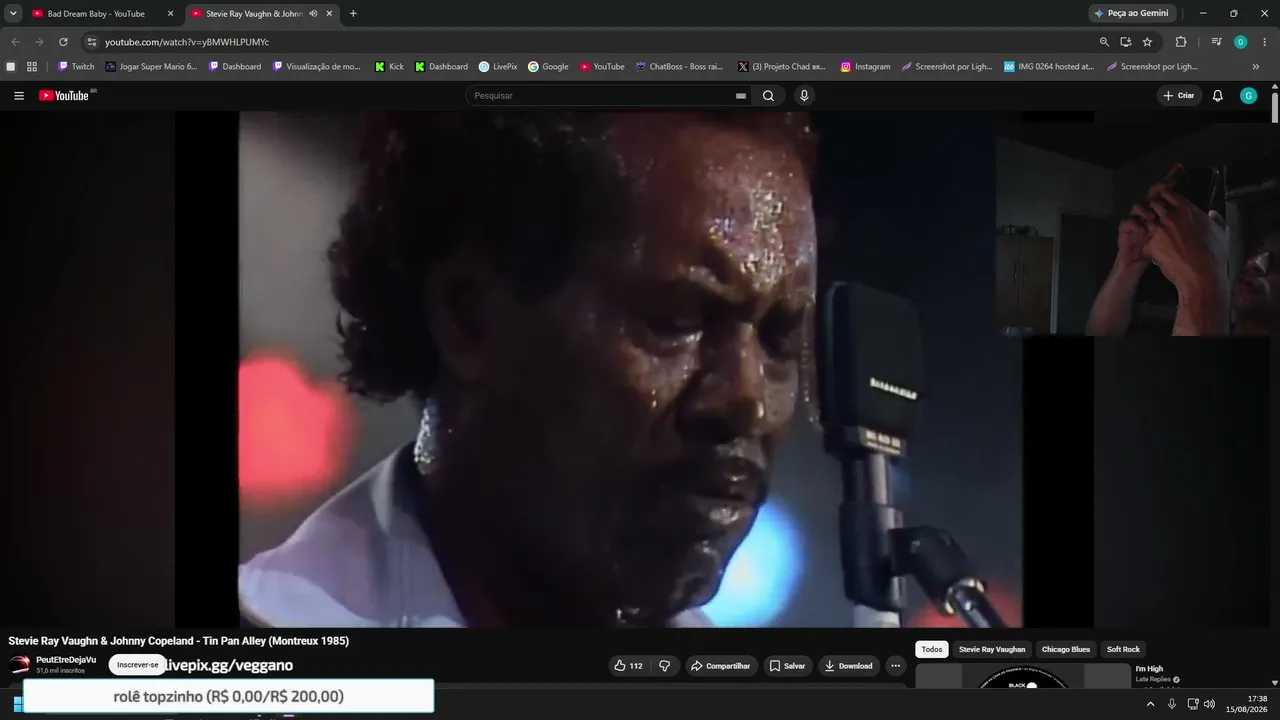Select Chicago Blues filter chip

coord(1066,650)
